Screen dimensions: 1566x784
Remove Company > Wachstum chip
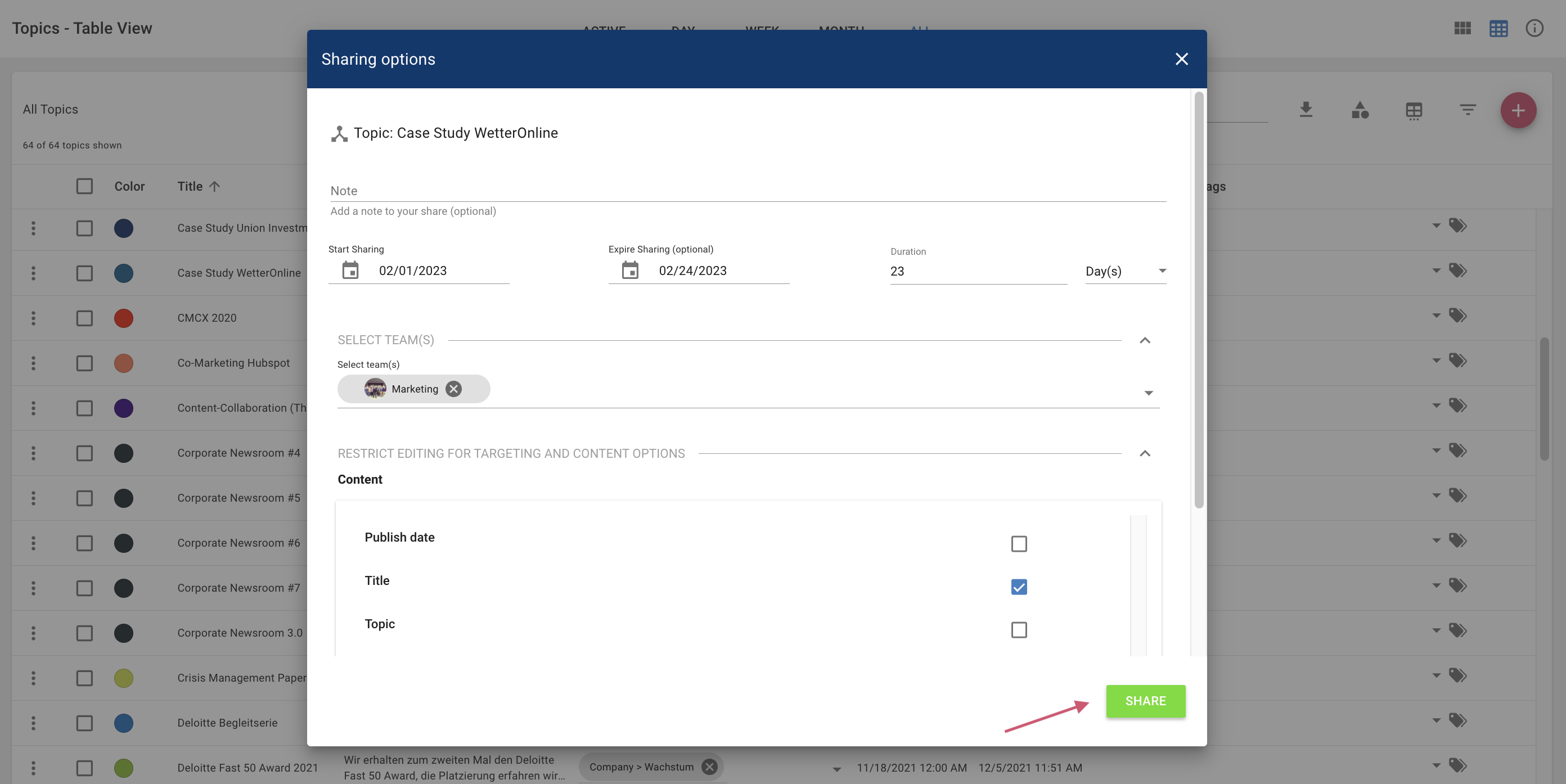[709, 767]
